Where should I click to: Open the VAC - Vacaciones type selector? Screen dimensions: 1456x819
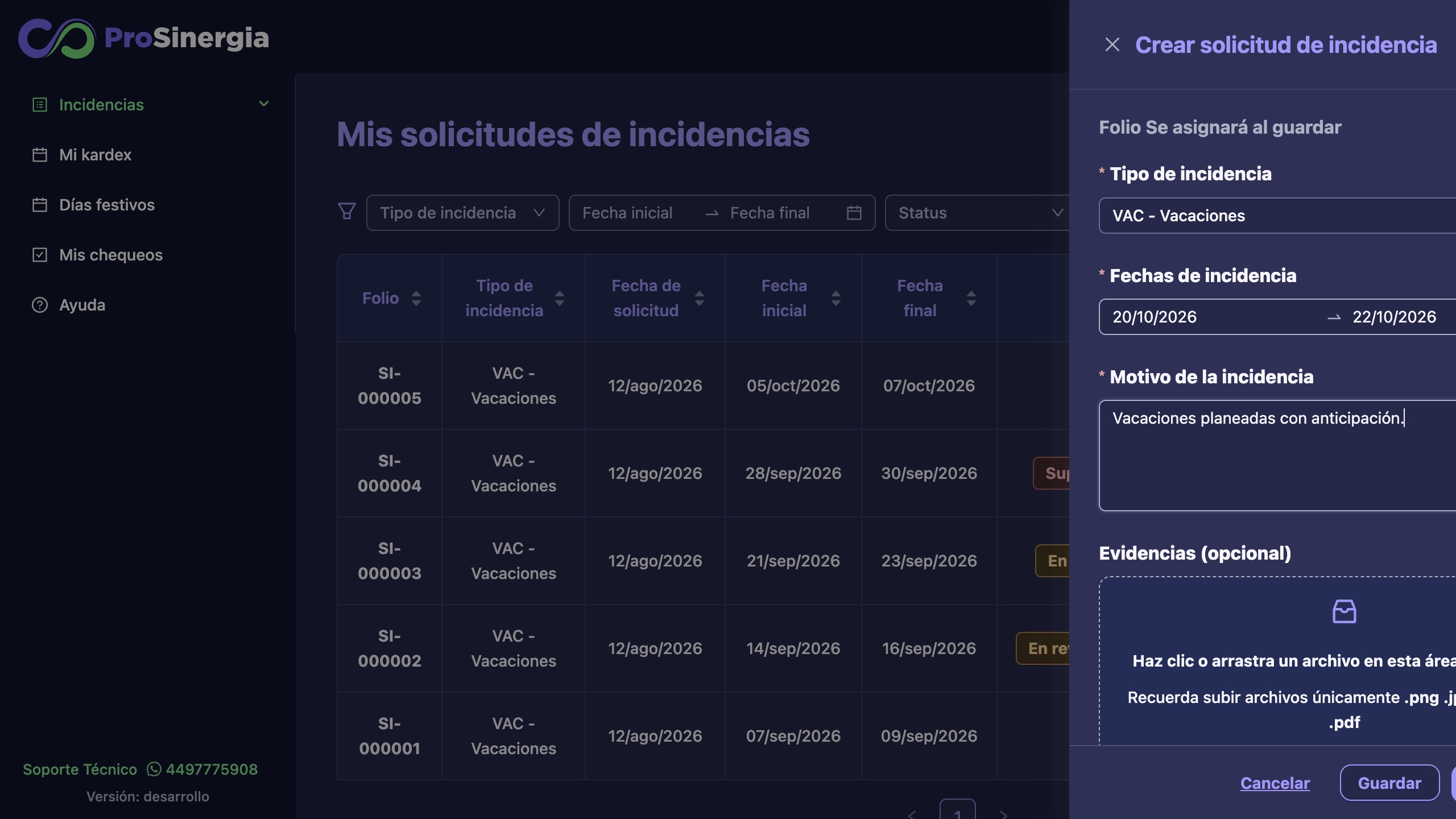point(1277,216)
